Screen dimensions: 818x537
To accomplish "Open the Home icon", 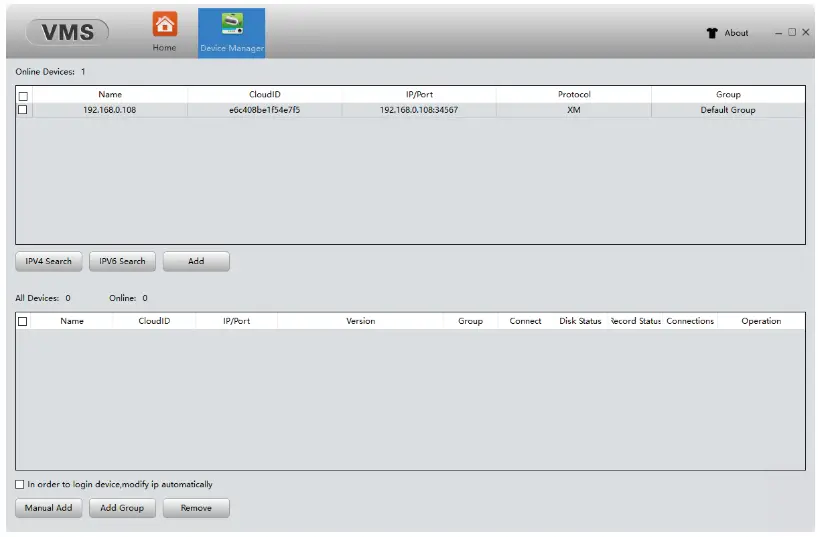I will coord(164,24).
